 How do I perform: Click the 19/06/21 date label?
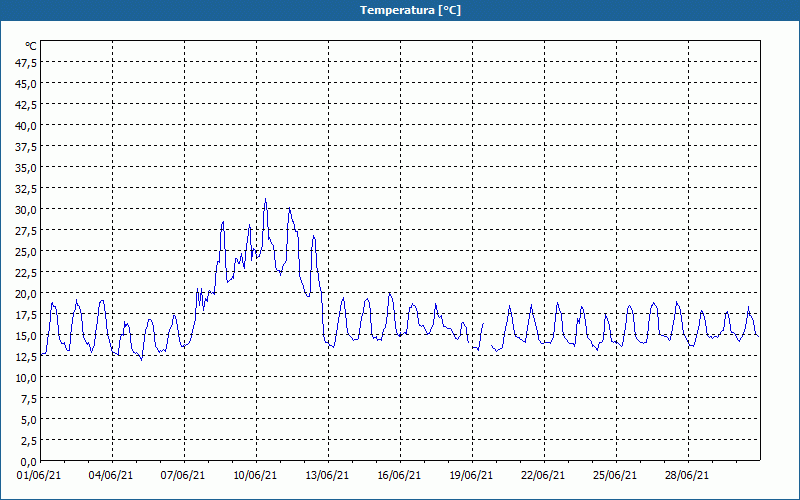point(471,475)
